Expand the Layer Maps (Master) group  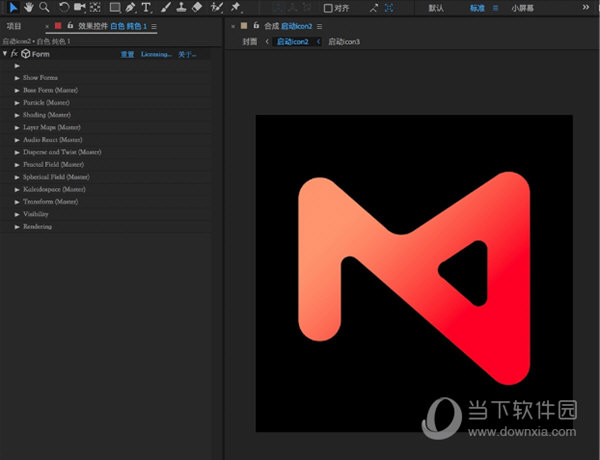pyautogui.click(x=17, y=127)
